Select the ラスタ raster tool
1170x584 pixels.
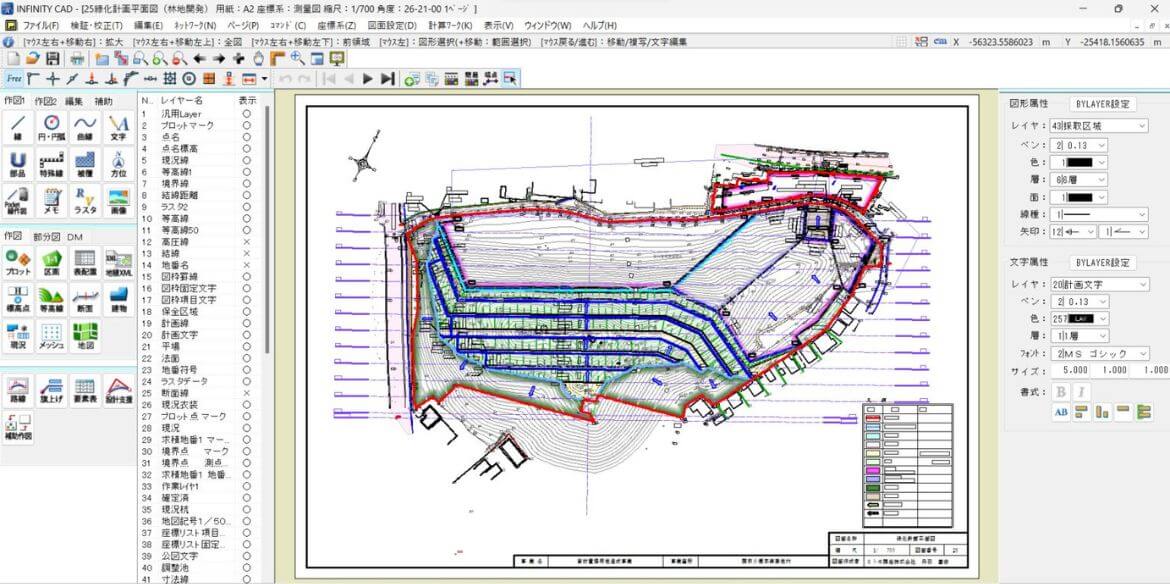click(x=85, y=199)
